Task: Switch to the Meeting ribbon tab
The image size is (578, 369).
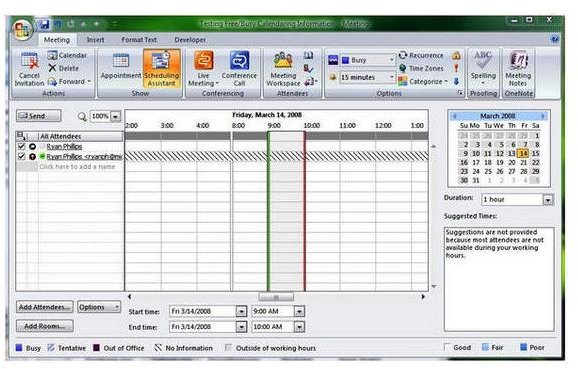Action: [x=57, y=39]
